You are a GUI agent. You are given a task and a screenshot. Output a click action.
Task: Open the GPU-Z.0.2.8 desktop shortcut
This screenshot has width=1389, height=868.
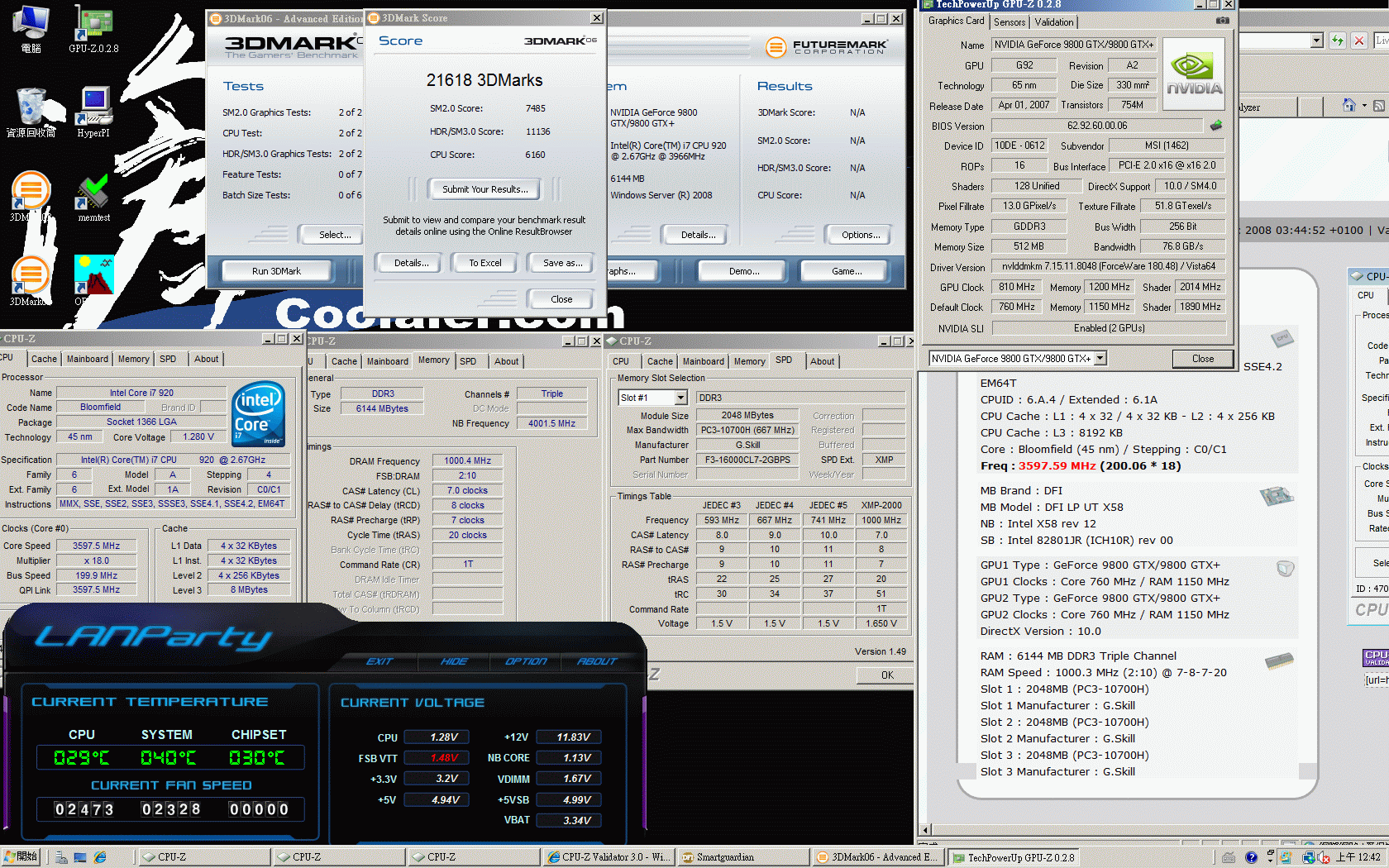coord(93,29)
